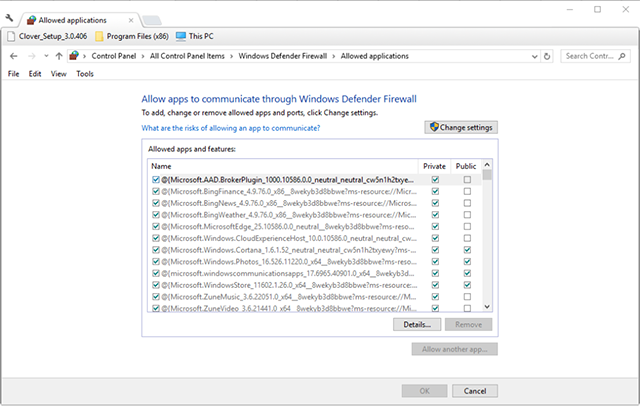
Task: Open Program Files (x86) bookmark folder
Action: click(132, 36)
